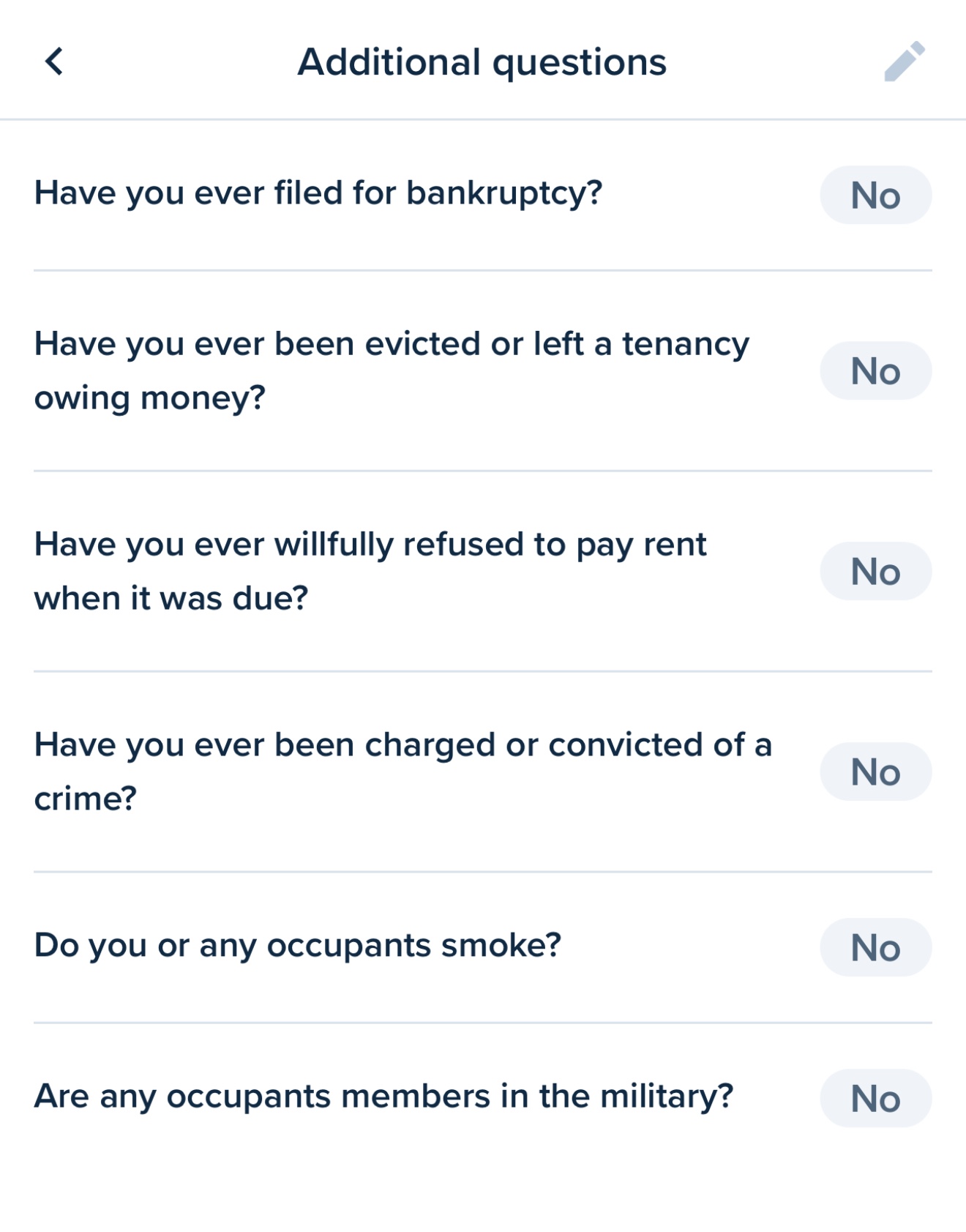The image size is (966, 1232).
Task: Click the 'crime?' text line
Action: tap(86, 799)
